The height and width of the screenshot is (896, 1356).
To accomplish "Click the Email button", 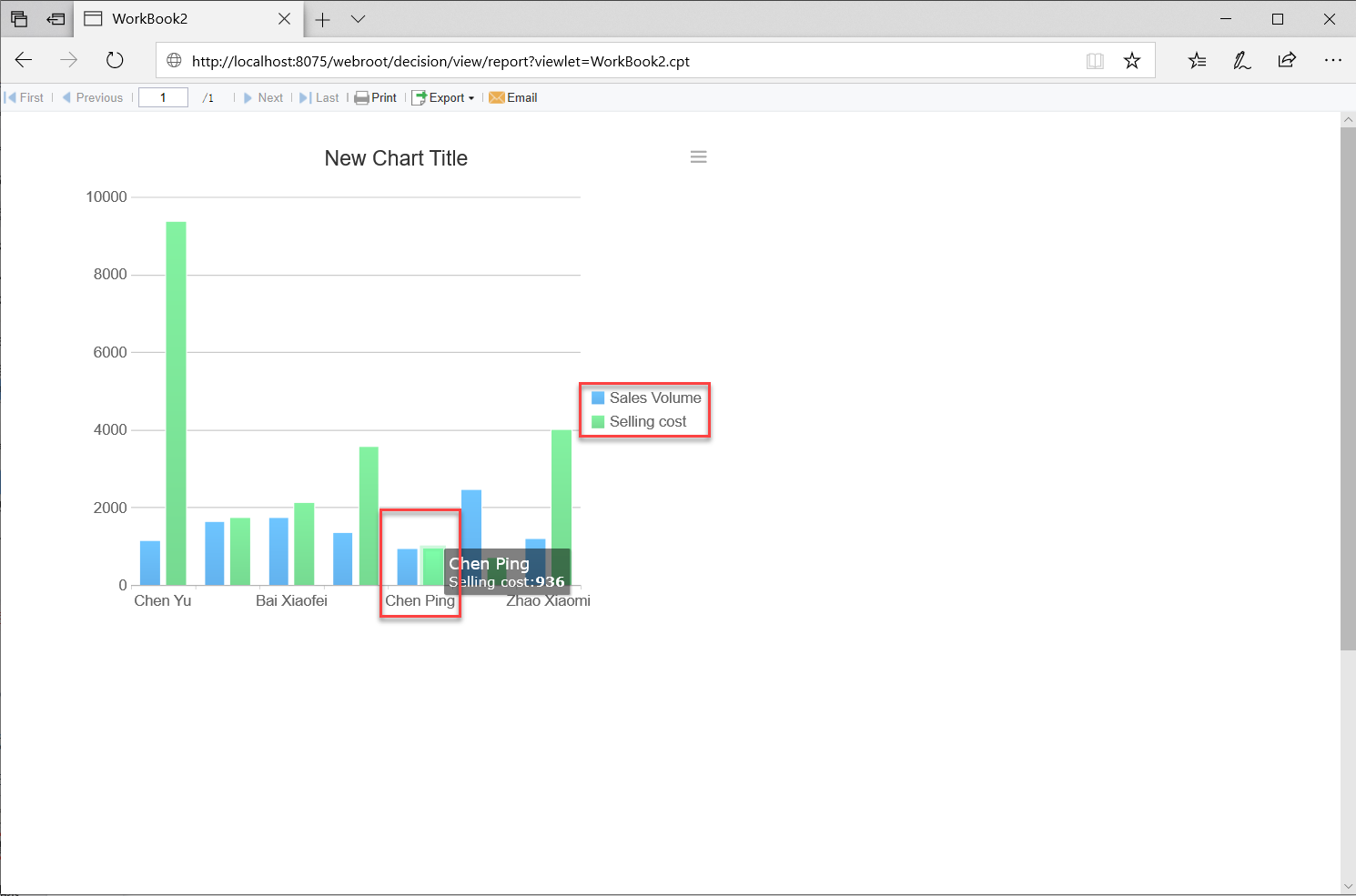I will pos(513,97).
